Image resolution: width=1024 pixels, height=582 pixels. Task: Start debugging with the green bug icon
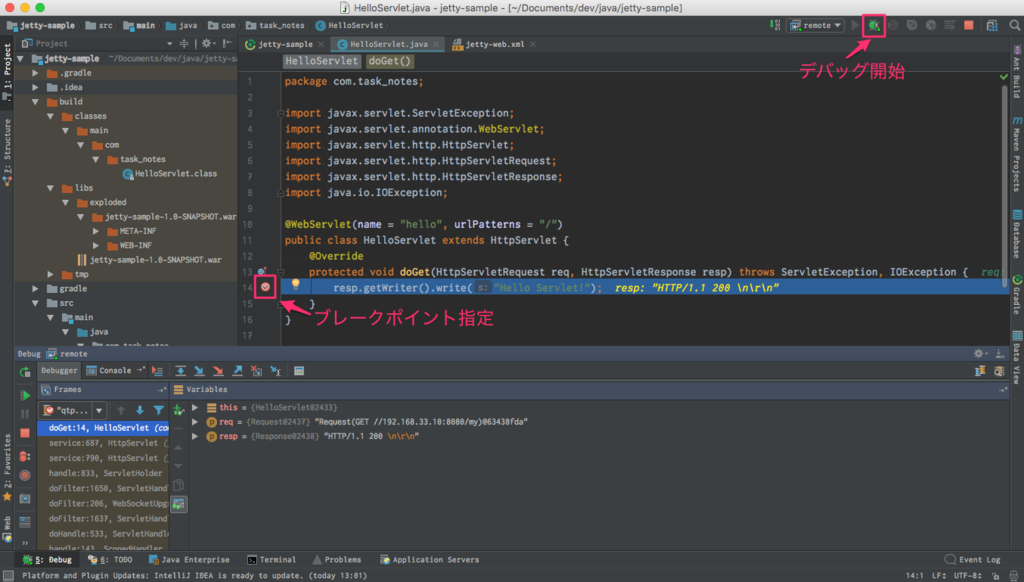pyautogui.click(x=874, y=25)
